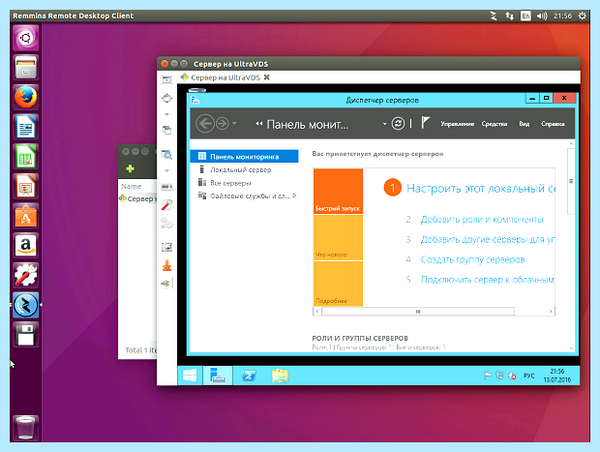Select the 'Что нового' tile
The image size is (600, 452).
[338, 237]
